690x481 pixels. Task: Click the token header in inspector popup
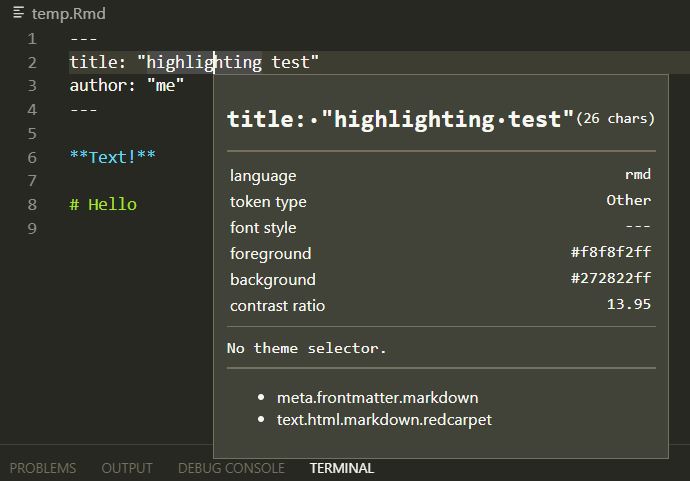400,119
